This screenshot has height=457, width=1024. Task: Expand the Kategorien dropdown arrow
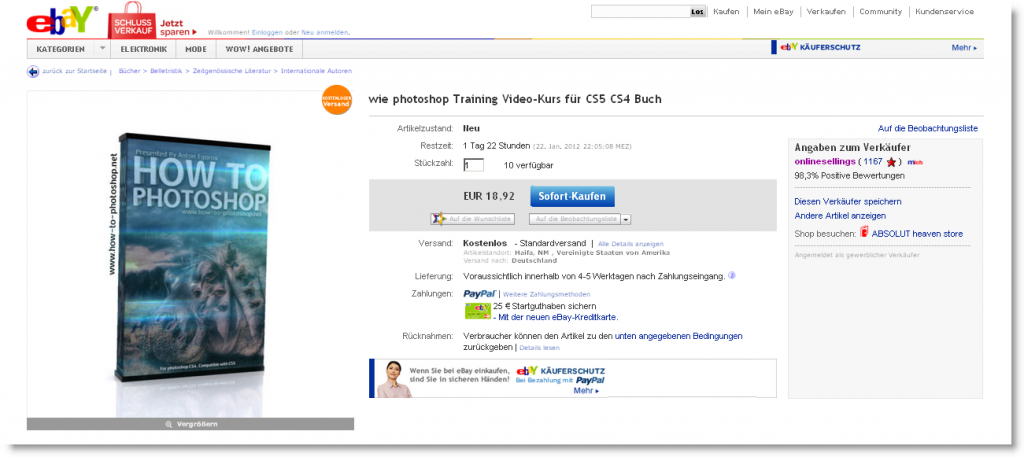pos(103,49)
